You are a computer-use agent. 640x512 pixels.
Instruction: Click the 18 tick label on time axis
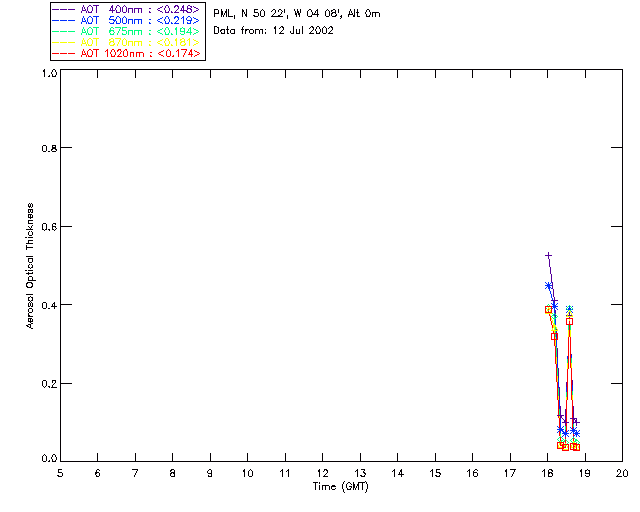(x=547, y=472)
